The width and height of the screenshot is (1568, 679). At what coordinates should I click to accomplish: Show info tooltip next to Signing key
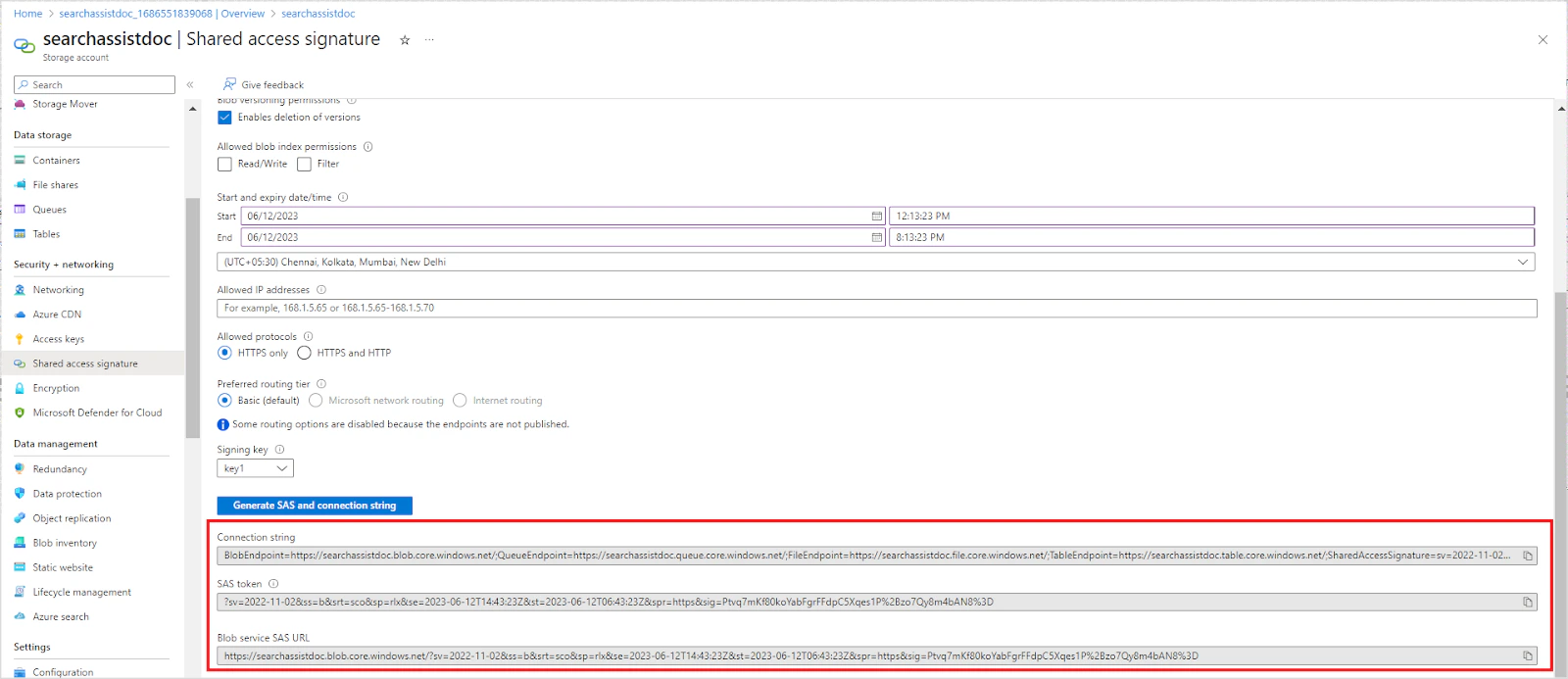coord(279,450)
